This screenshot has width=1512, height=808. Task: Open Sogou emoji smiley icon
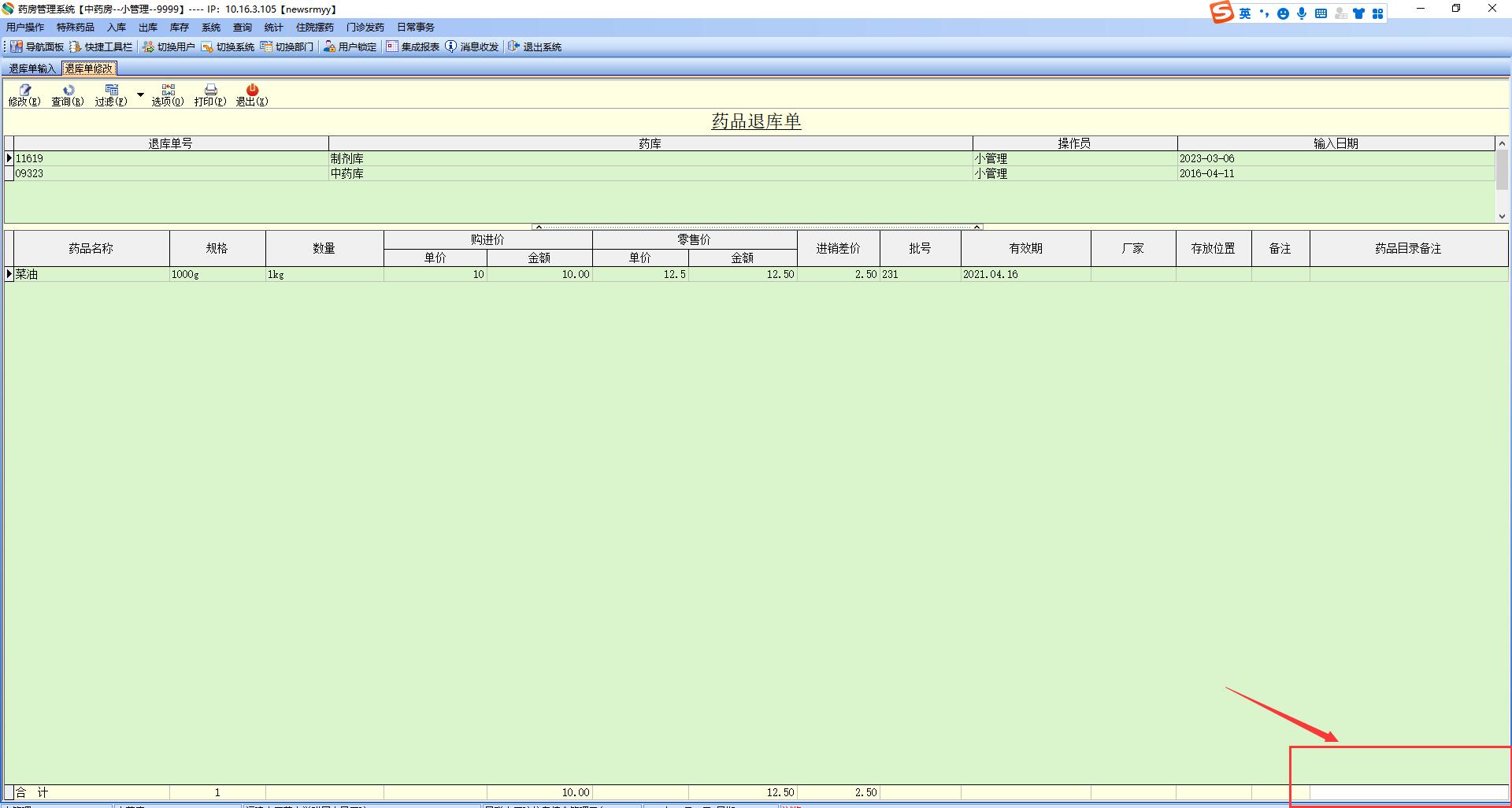pos(1284,13)
